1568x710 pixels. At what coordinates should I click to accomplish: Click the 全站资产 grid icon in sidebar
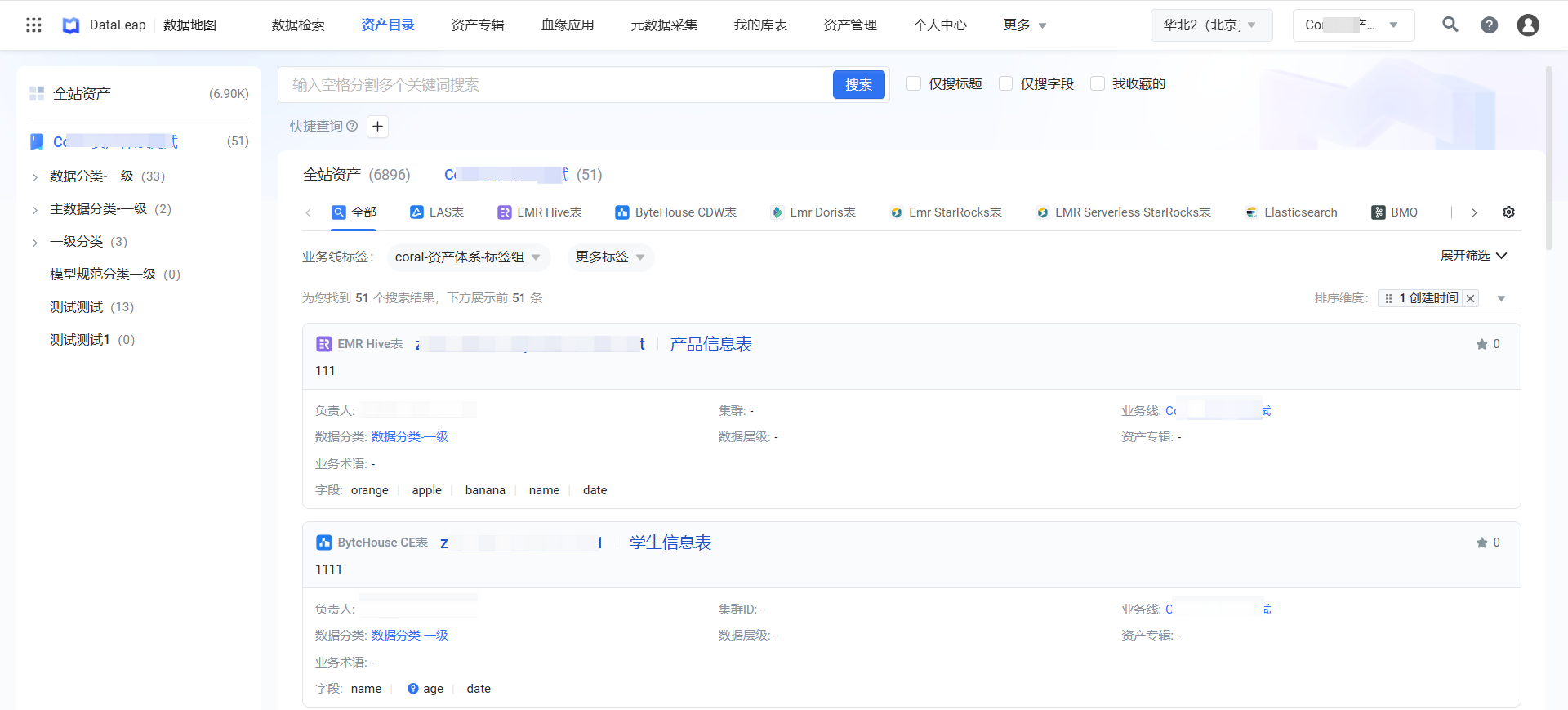click(37, 93)
